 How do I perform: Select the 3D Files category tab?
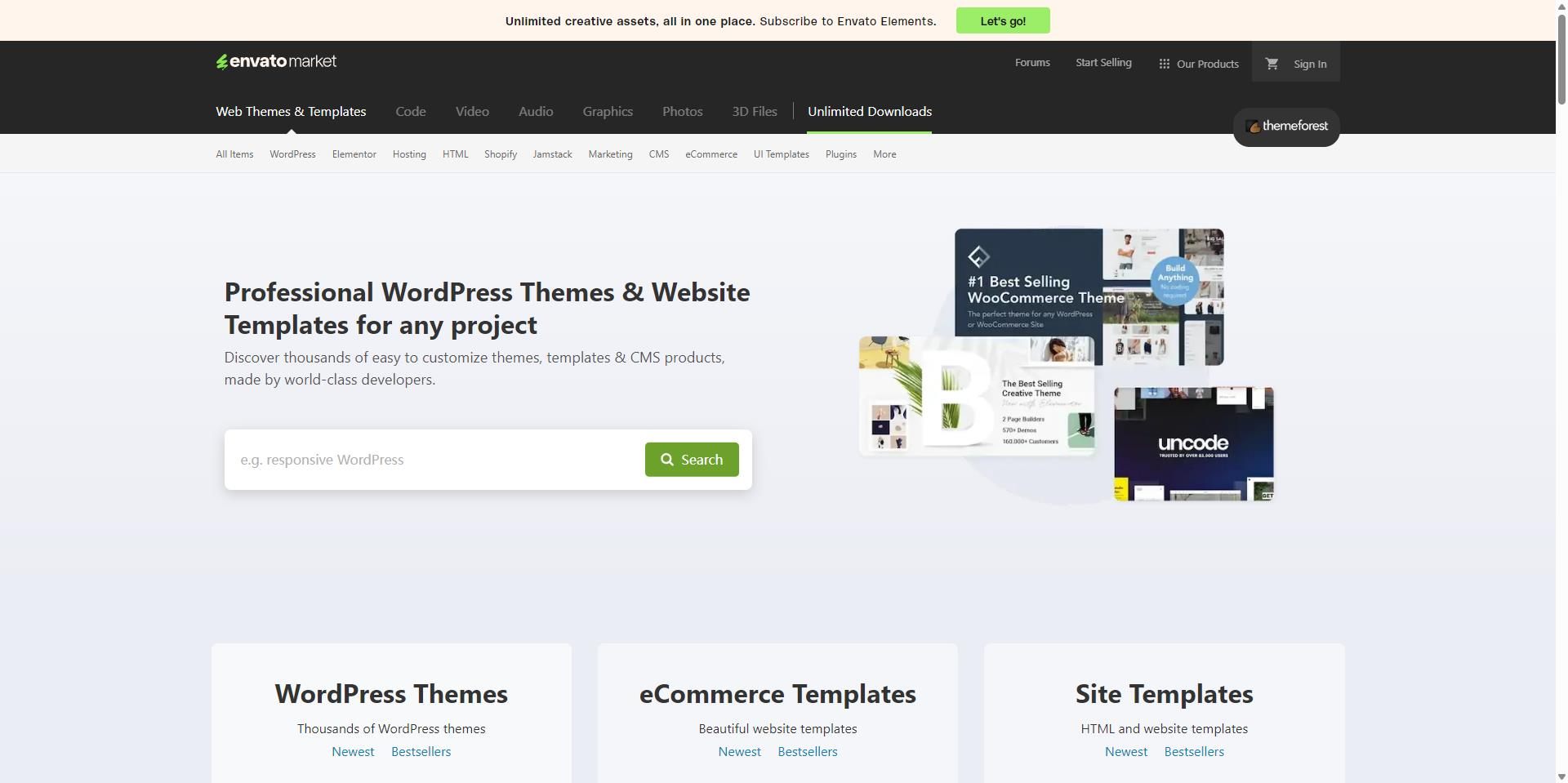[x=755, y=112]
